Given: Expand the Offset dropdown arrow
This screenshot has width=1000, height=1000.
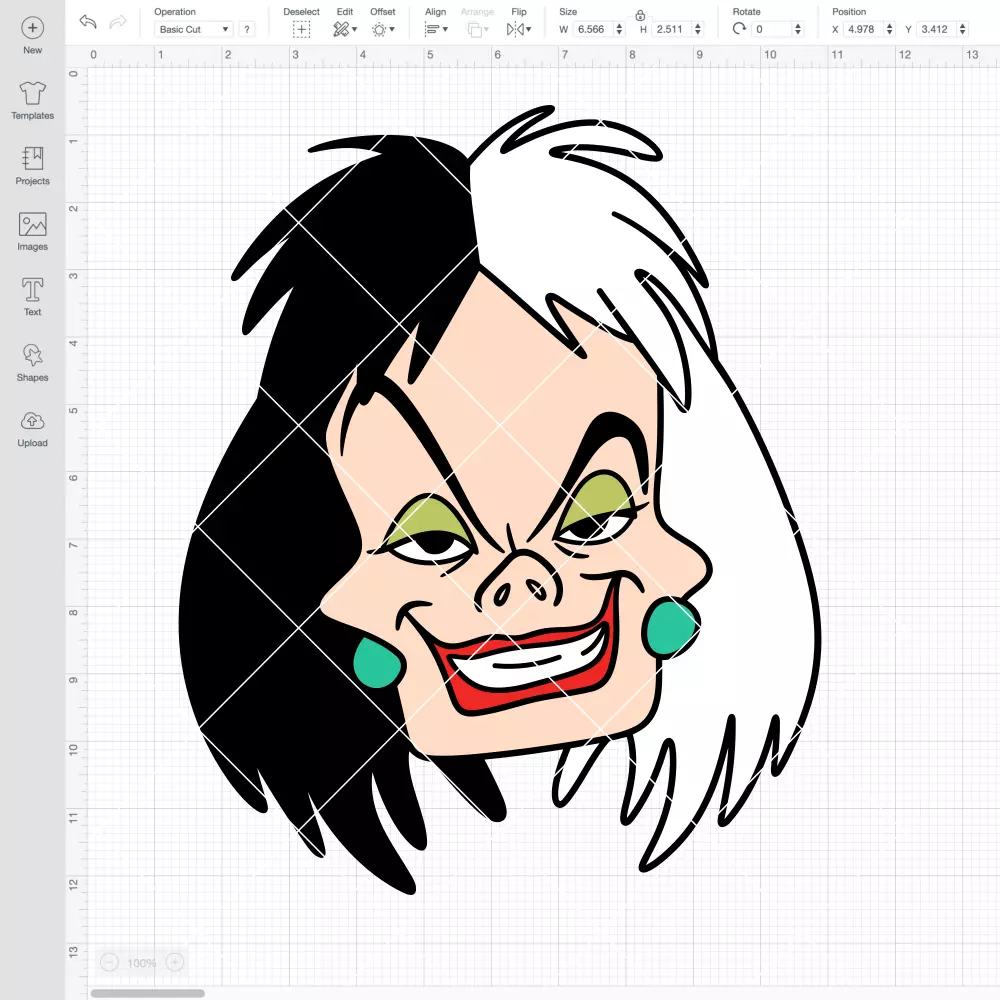Looking at the screenshot, I should click(392, 29).
